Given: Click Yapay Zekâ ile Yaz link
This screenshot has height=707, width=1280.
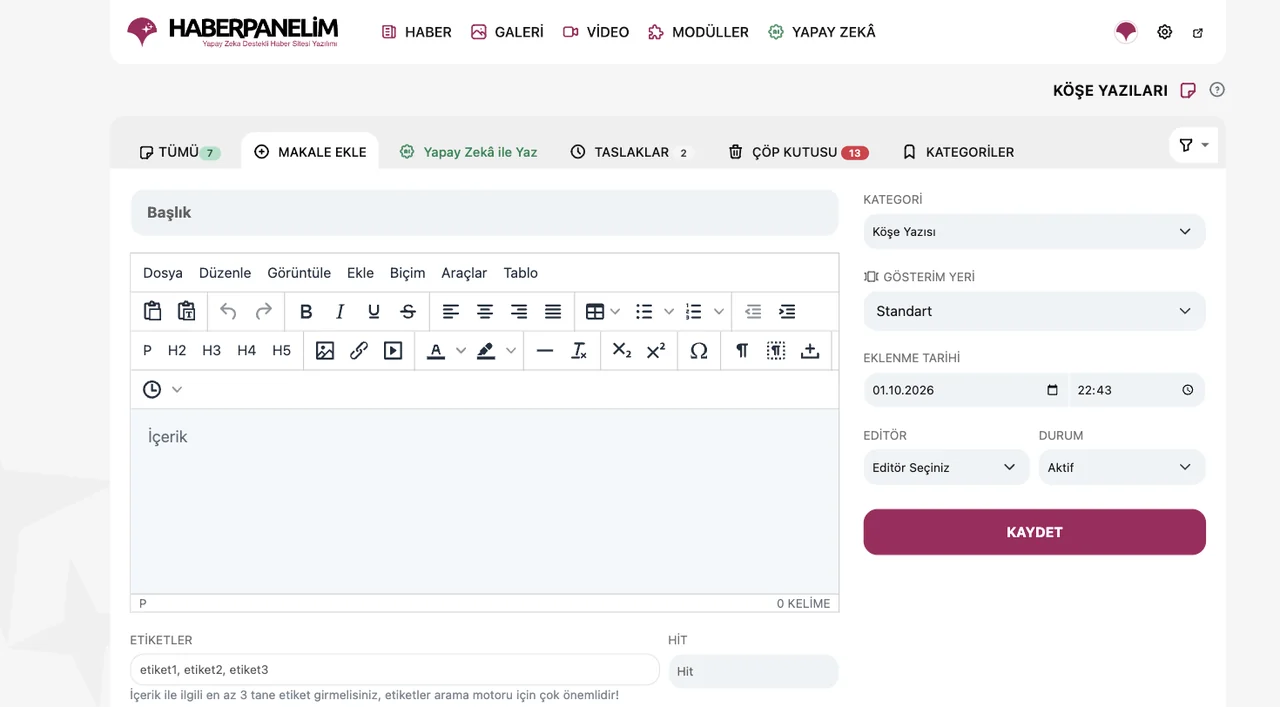Looking at the screenshot, I should pyautogui.click(x=468, y=152).
